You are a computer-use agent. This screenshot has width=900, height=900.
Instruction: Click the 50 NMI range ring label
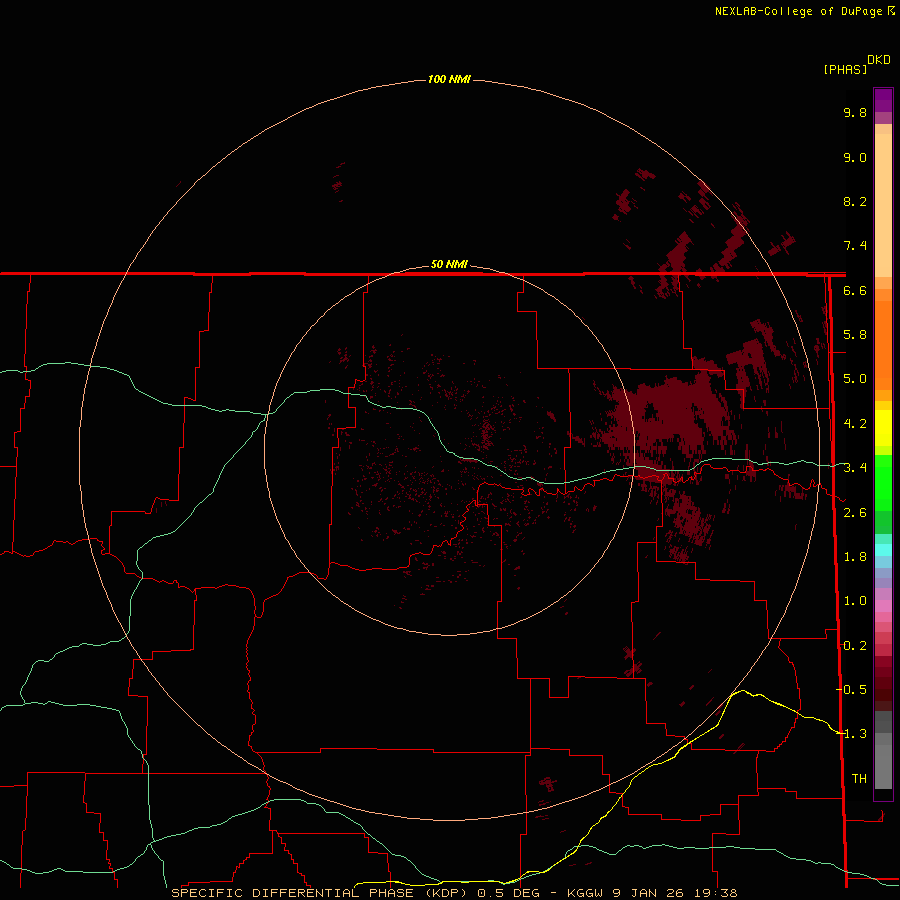pyautogui.click(x=449, y=264)
